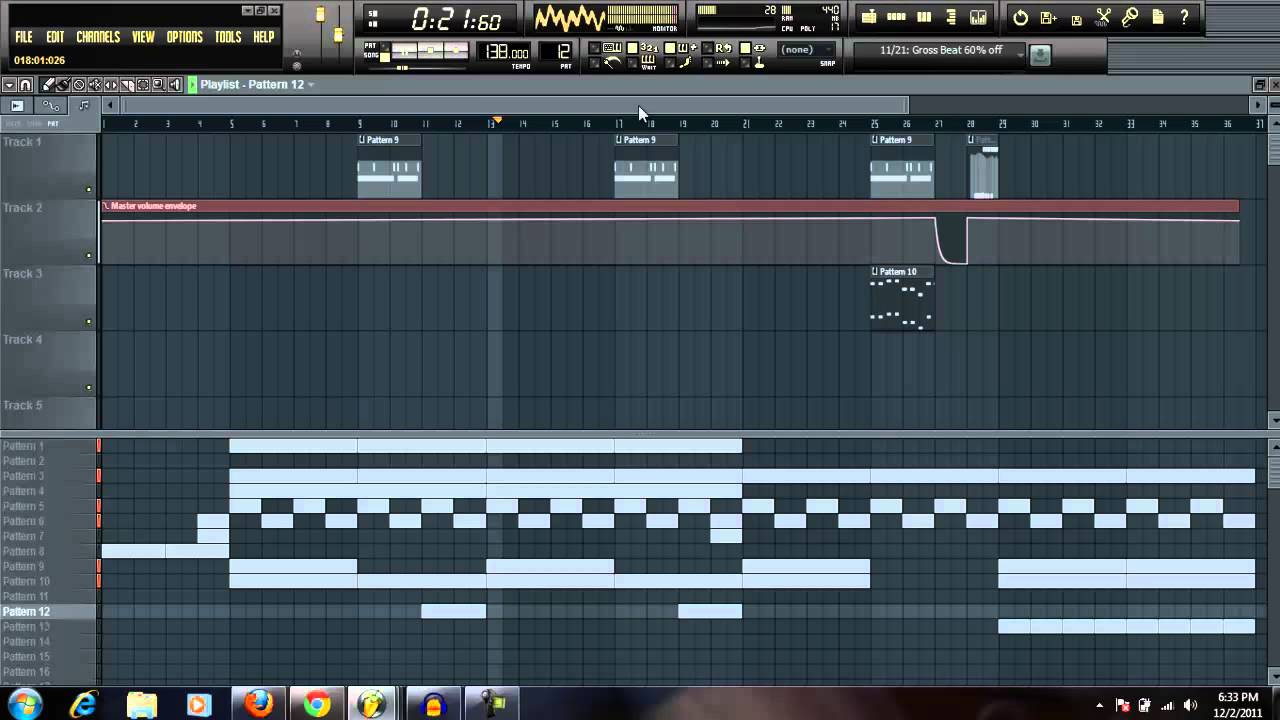Open the project info page icon

pos(1158,17)
